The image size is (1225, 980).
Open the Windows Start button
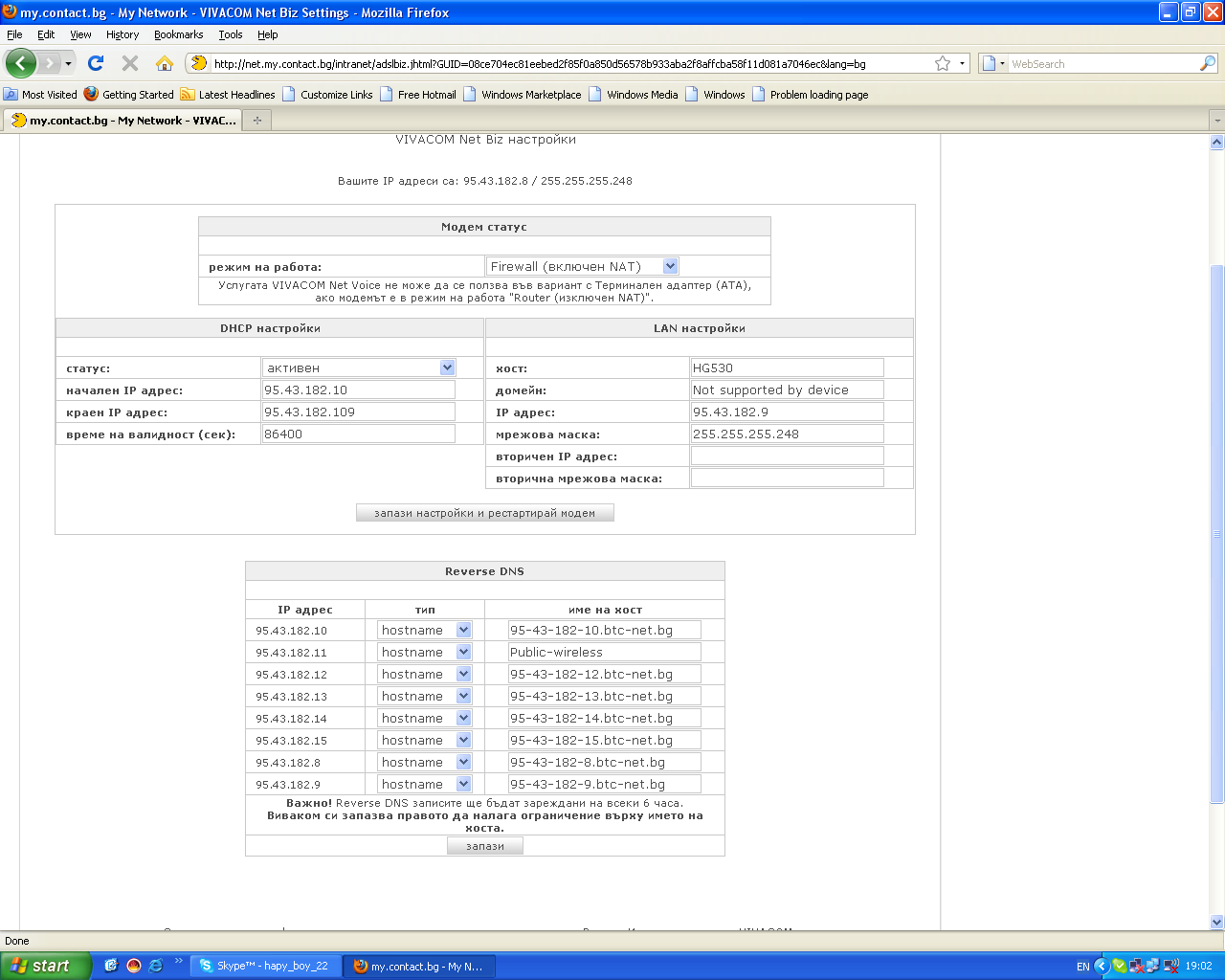[46, 966]
